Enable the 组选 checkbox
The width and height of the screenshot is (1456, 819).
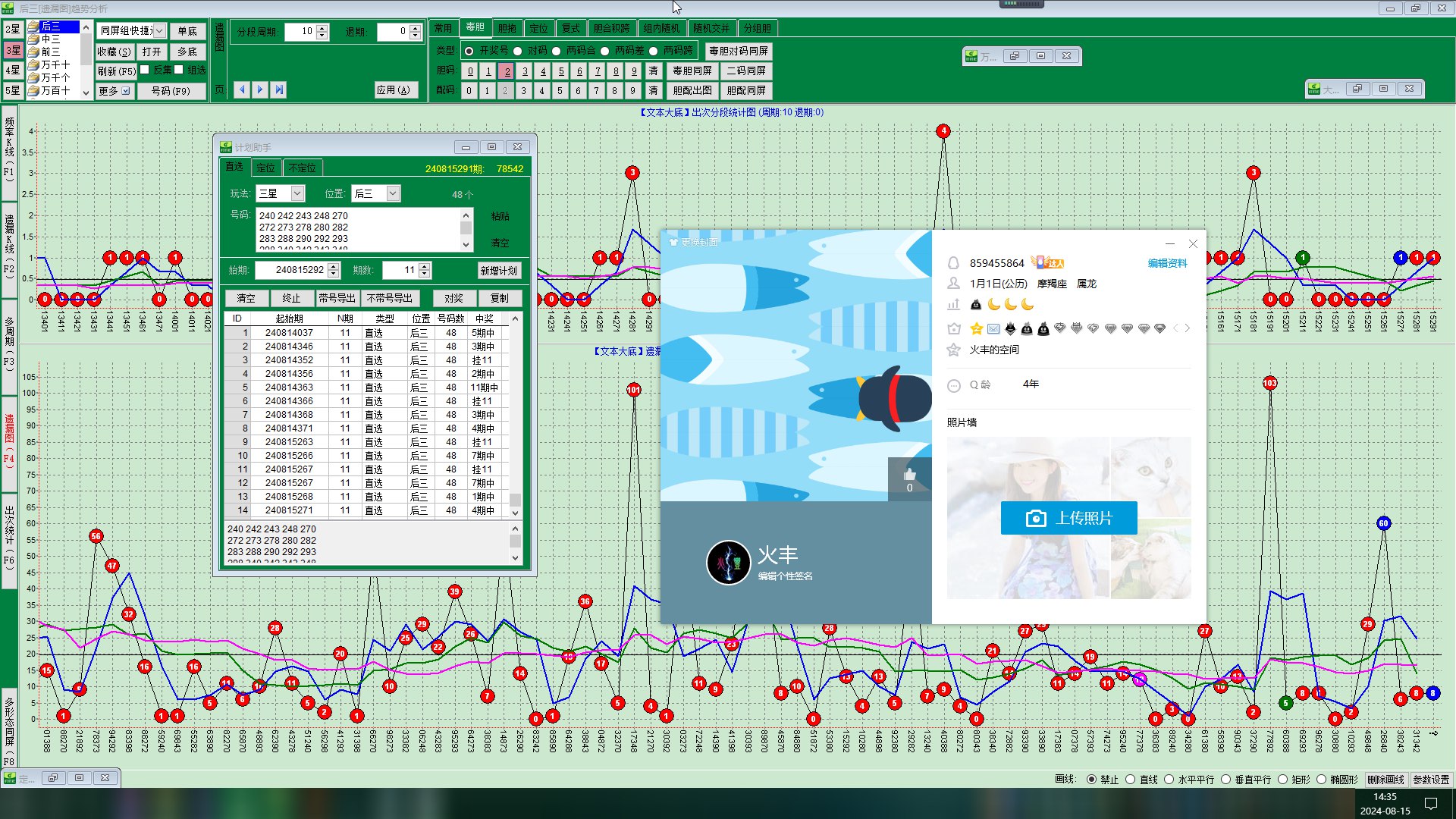(x=179, y=70)
